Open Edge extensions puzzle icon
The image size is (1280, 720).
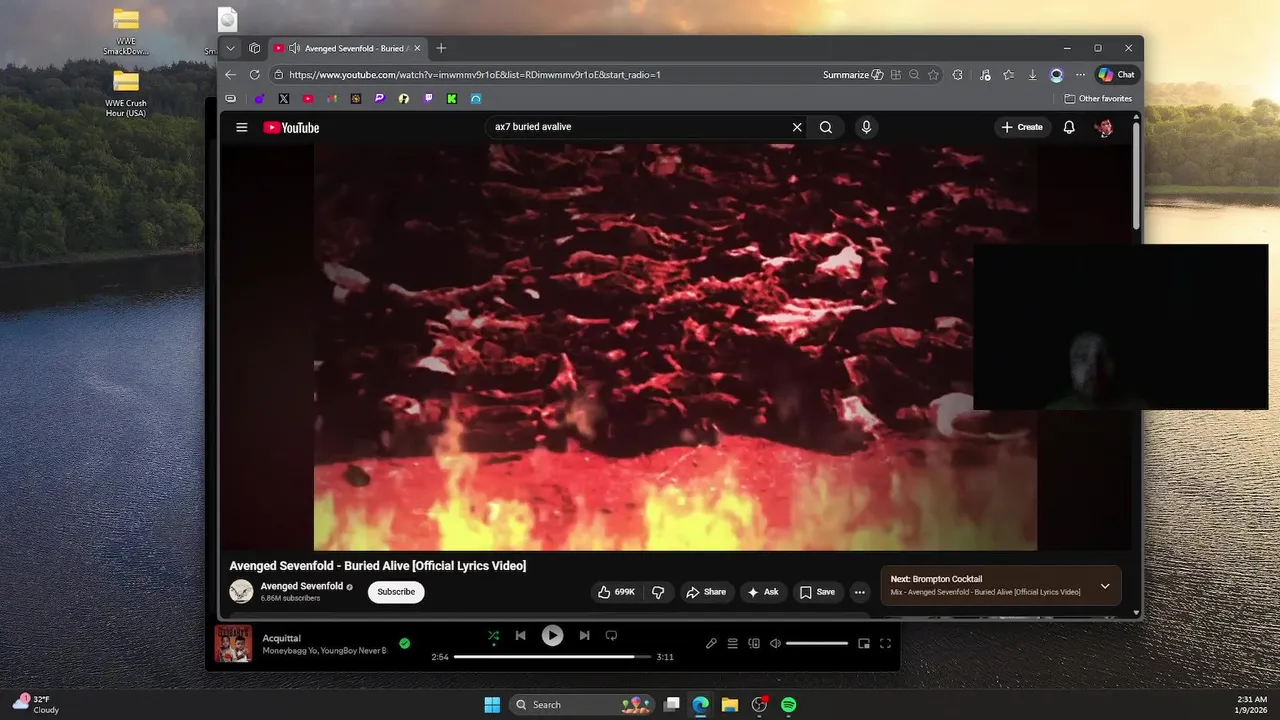pos(957,75)
